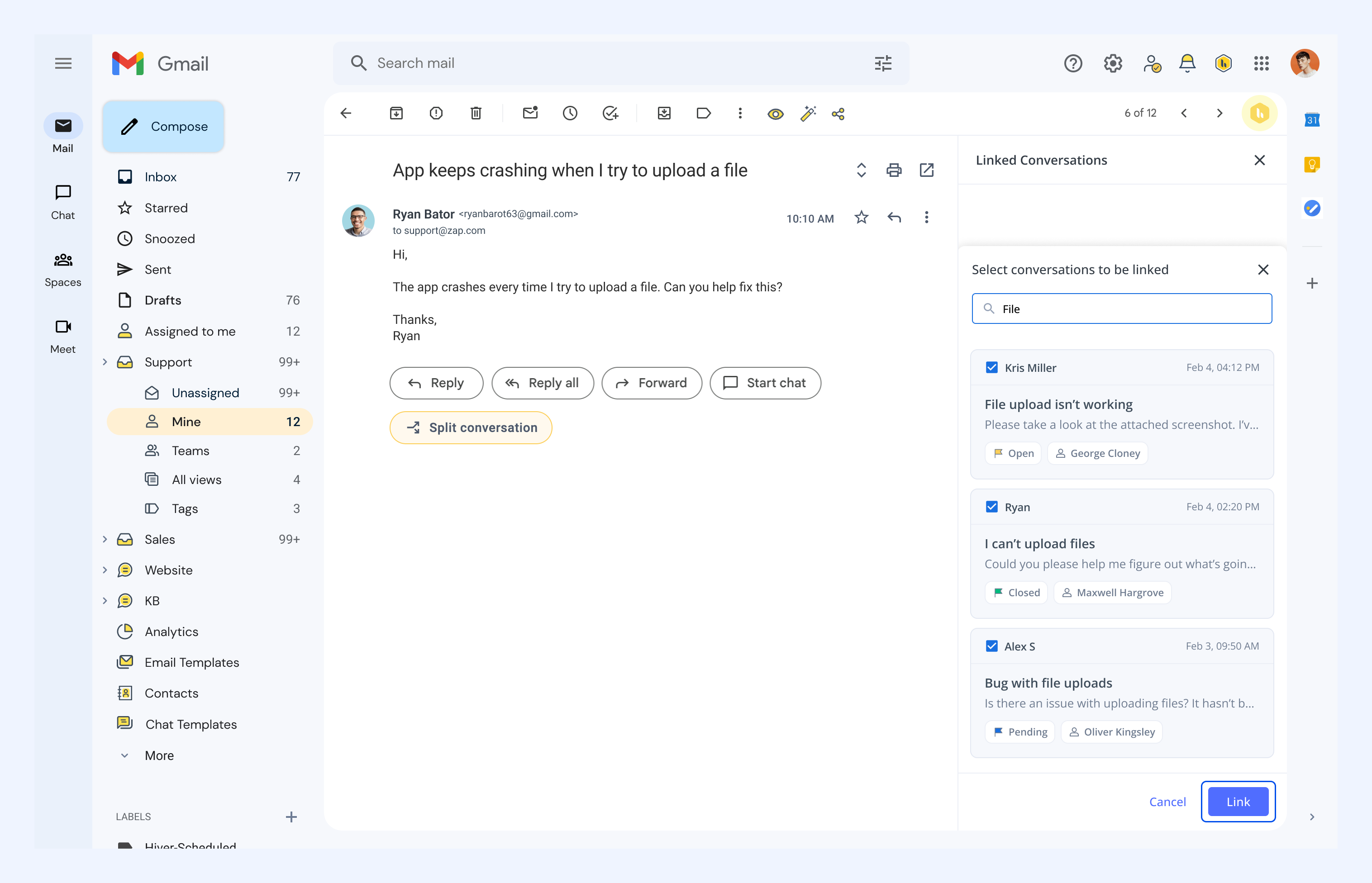Expand or collapse all messages in conversation

point(861,170)
